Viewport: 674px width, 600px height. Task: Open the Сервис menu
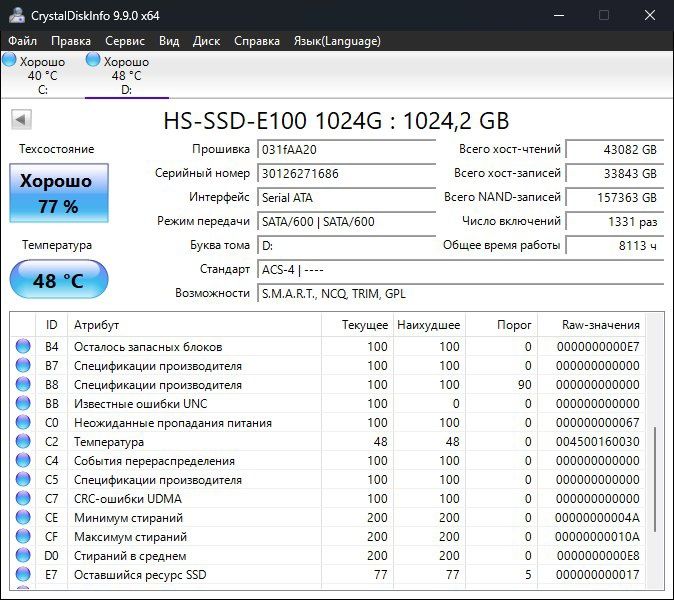[x=125, y=41]
